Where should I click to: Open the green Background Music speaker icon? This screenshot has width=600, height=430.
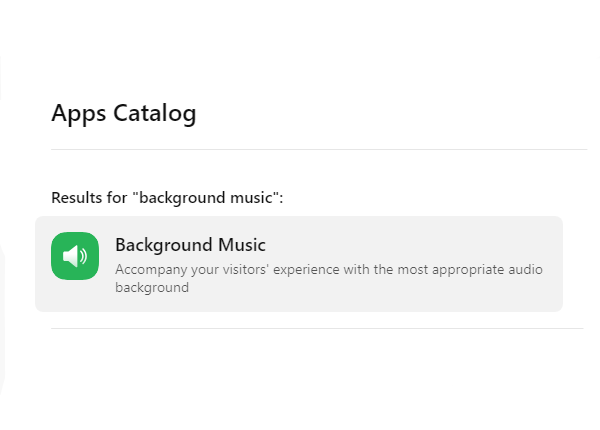coord(75,256)
